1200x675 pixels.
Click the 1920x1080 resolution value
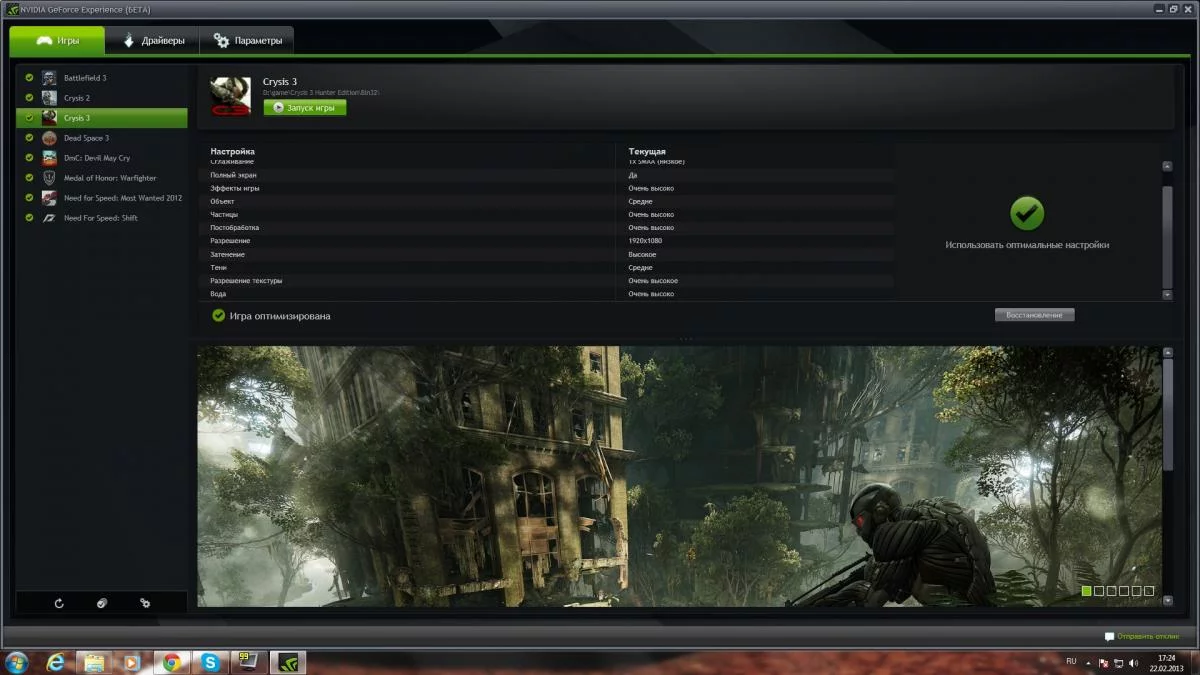pos(645,241)
